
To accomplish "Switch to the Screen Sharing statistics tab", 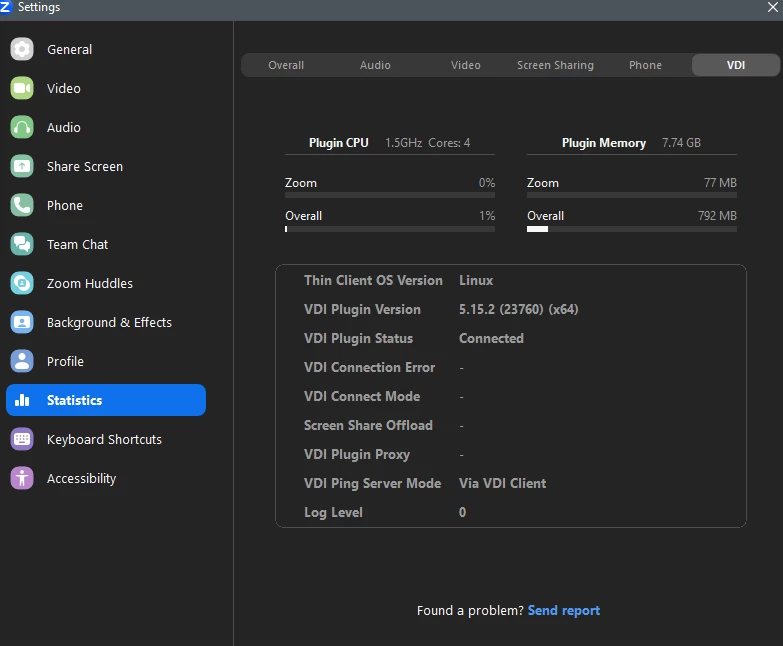I will pyautogui.click(x=555, y=65).
